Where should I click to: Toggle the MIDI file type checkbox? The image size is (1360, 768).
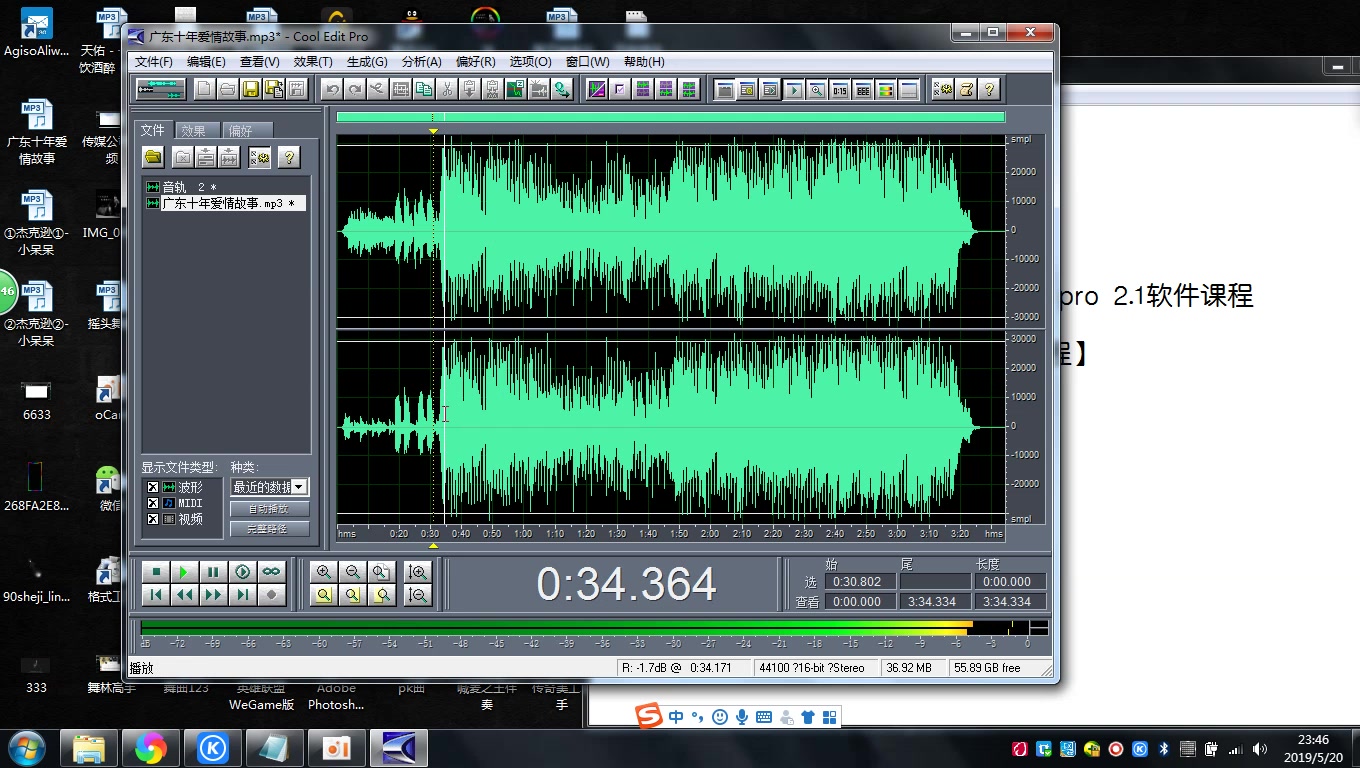153,503
